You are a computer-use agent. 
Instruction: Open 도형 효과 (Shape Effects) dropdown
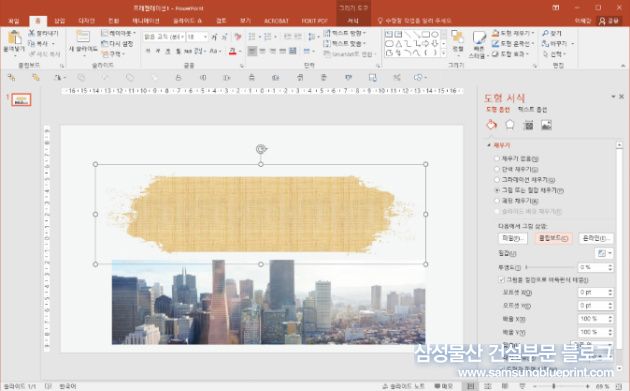pos(510,54)
